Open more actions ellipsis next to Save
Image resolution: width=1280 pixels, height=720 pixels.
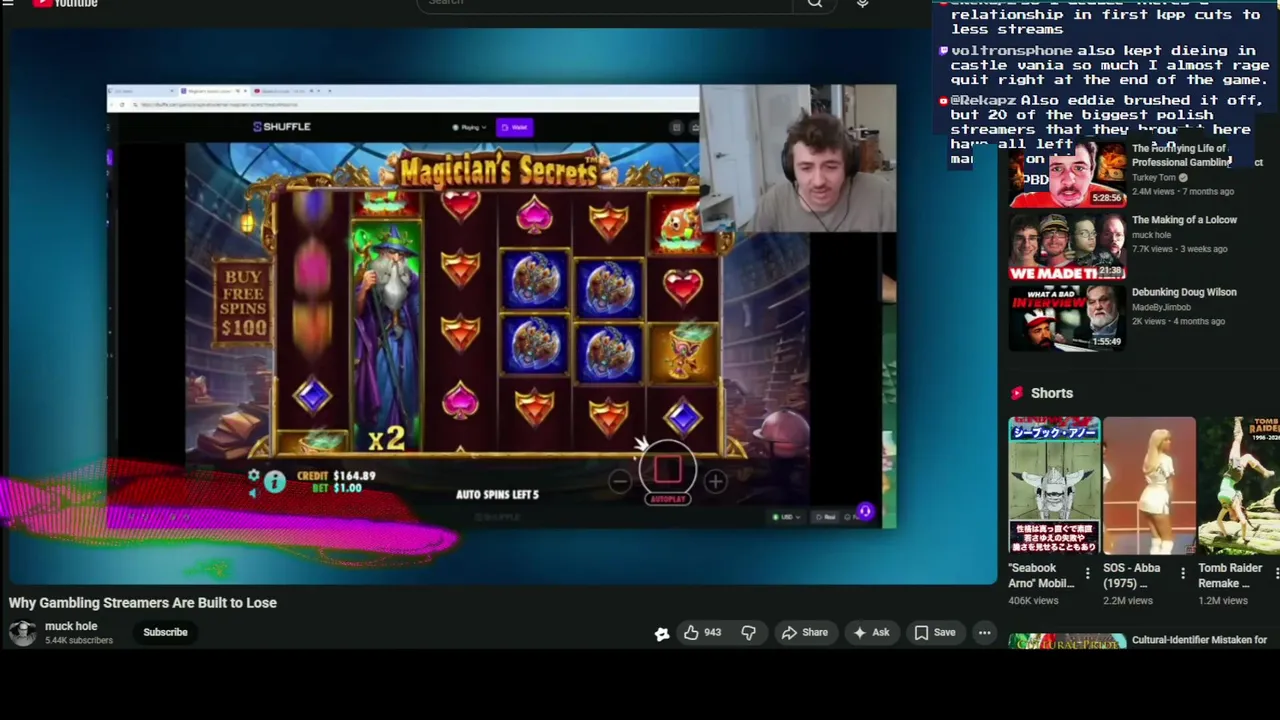[984, 632]
